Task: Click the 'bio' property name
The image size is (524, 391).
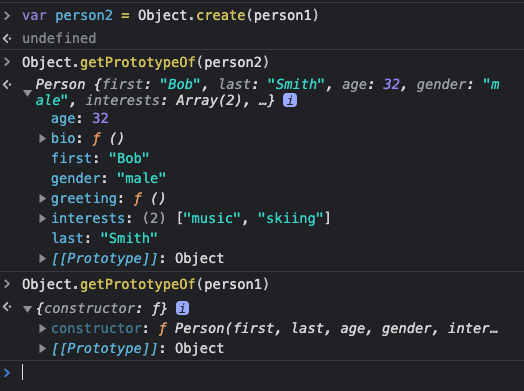Action: tap(63, 138)
